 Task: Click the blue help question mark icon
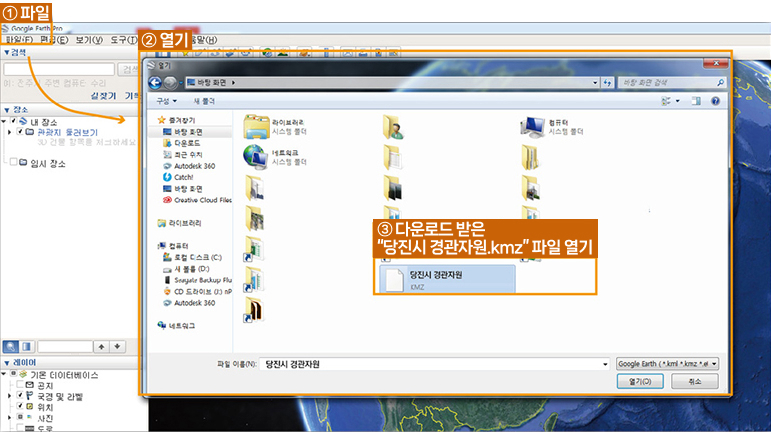pos(715,101)
